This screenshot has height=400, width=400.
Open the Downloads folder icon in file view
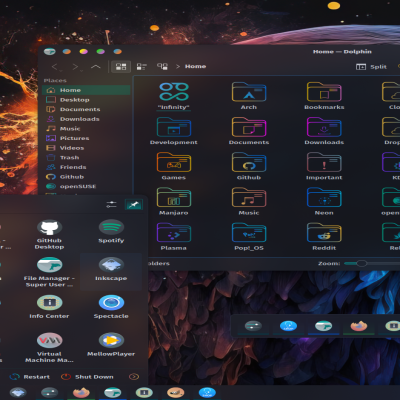click(324, 131)
